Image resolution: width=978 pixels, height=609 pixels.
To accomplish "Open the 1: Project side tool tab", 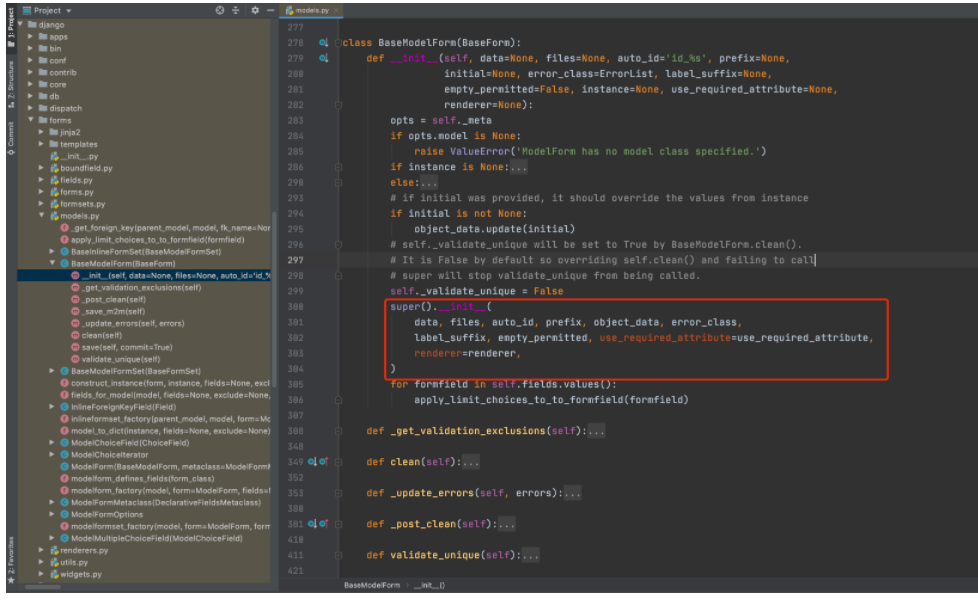I will 11,28.
